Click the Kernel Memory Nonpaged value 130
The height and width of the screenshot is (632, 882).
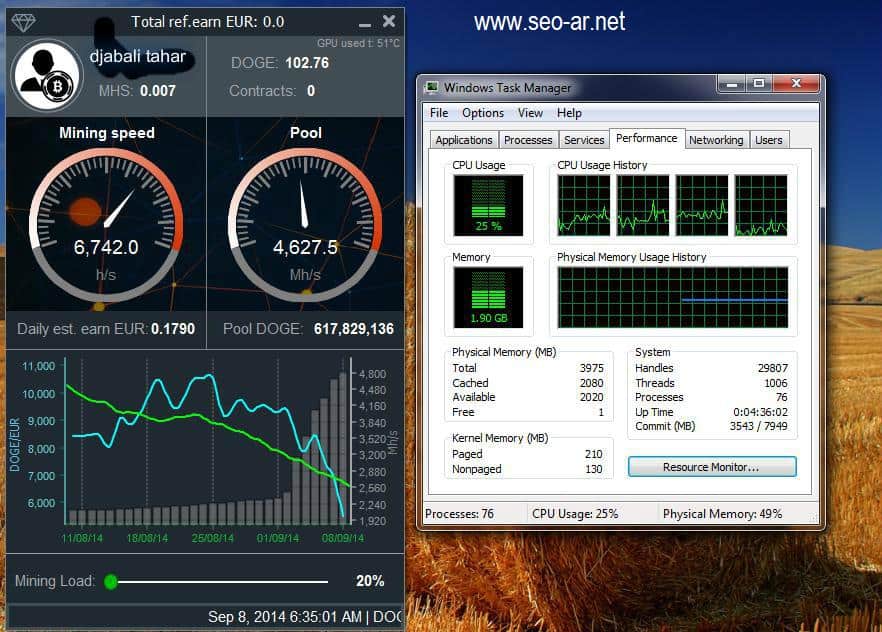coord(593,469)
